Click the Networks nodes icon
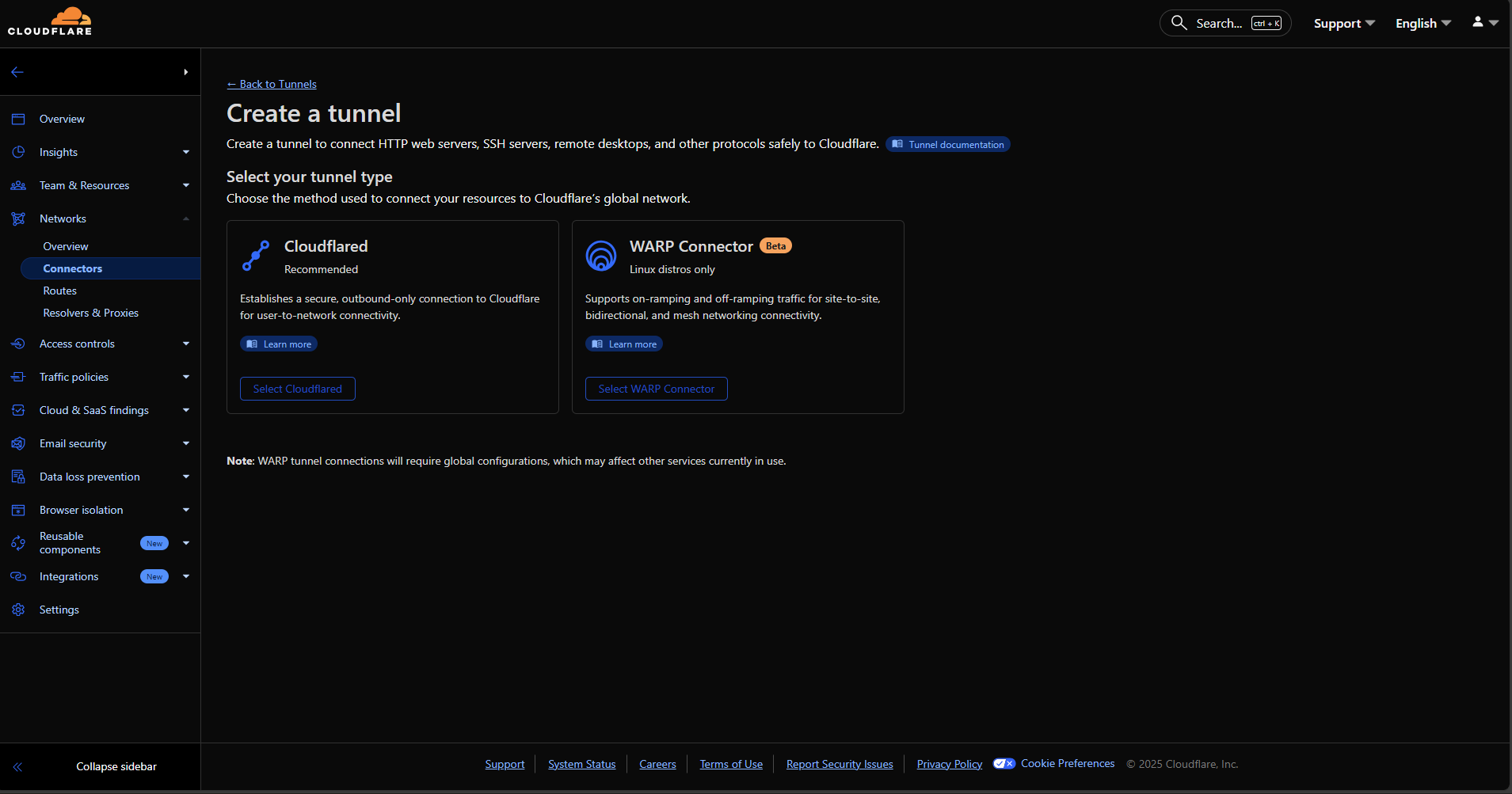 point(18,218)
